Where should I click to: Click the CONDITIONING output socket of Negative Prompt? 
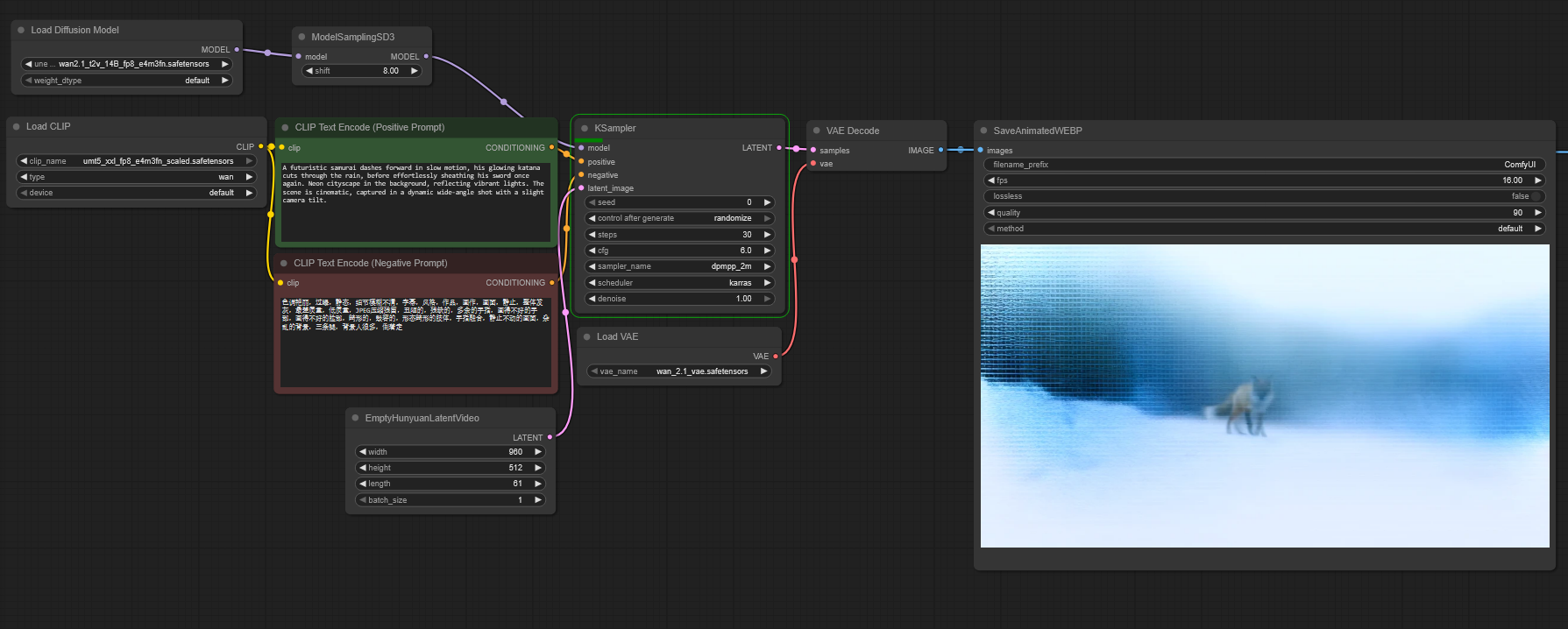click(552, 282)
